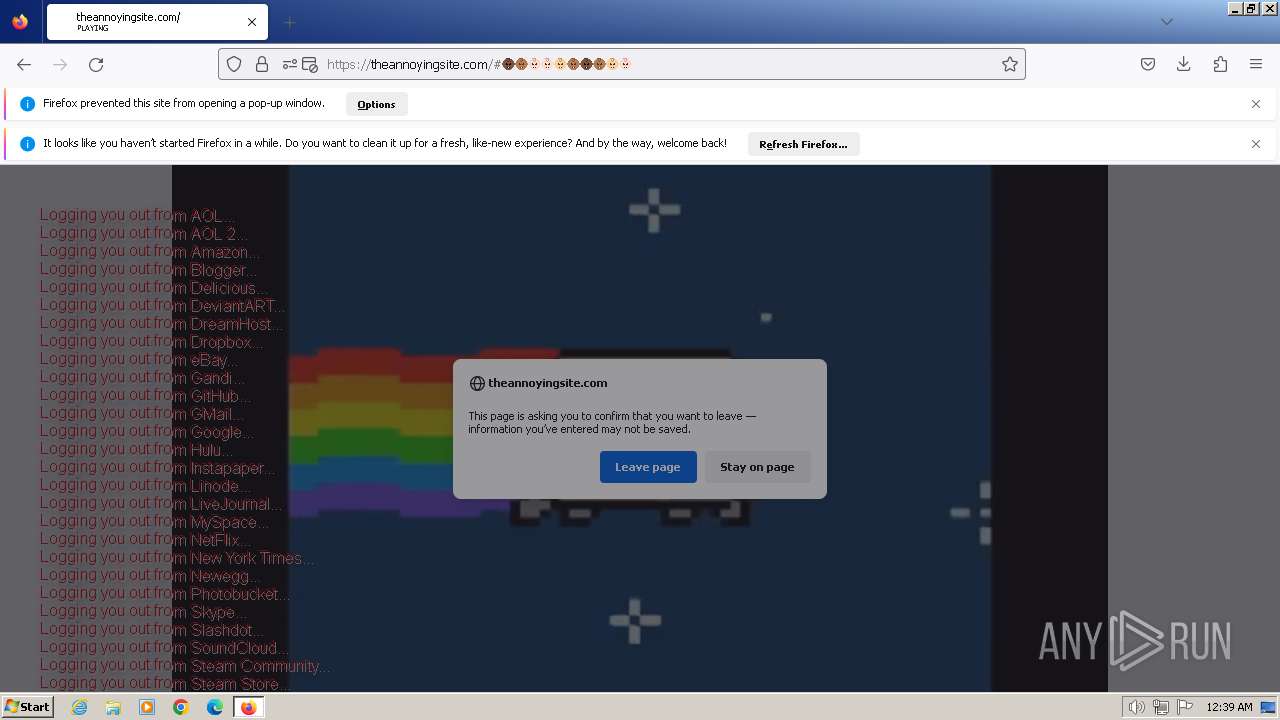Bookmark this page with star icon
The width and height of the screenshot is (1280, 720).
[x=1010, y=64]
